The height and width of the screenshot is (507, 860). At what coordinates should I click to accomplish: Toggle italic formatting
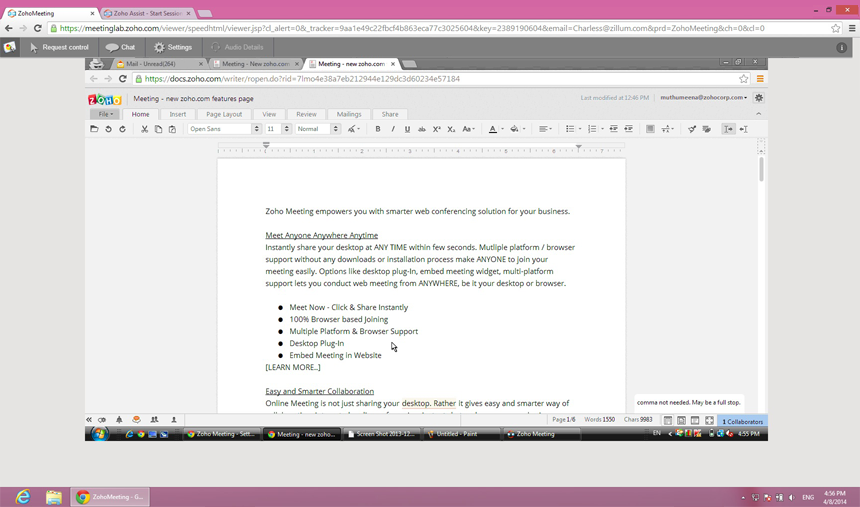pyautogui.click(x=393, y=129)
